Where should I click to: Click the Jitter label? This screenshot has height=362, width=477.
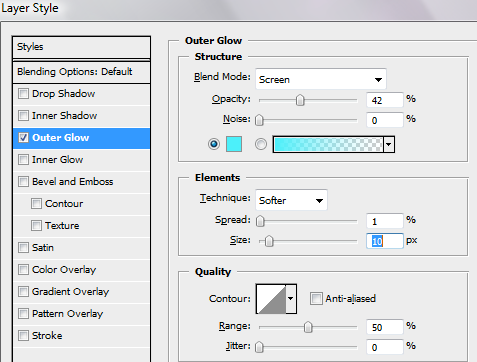pos(238,346)
